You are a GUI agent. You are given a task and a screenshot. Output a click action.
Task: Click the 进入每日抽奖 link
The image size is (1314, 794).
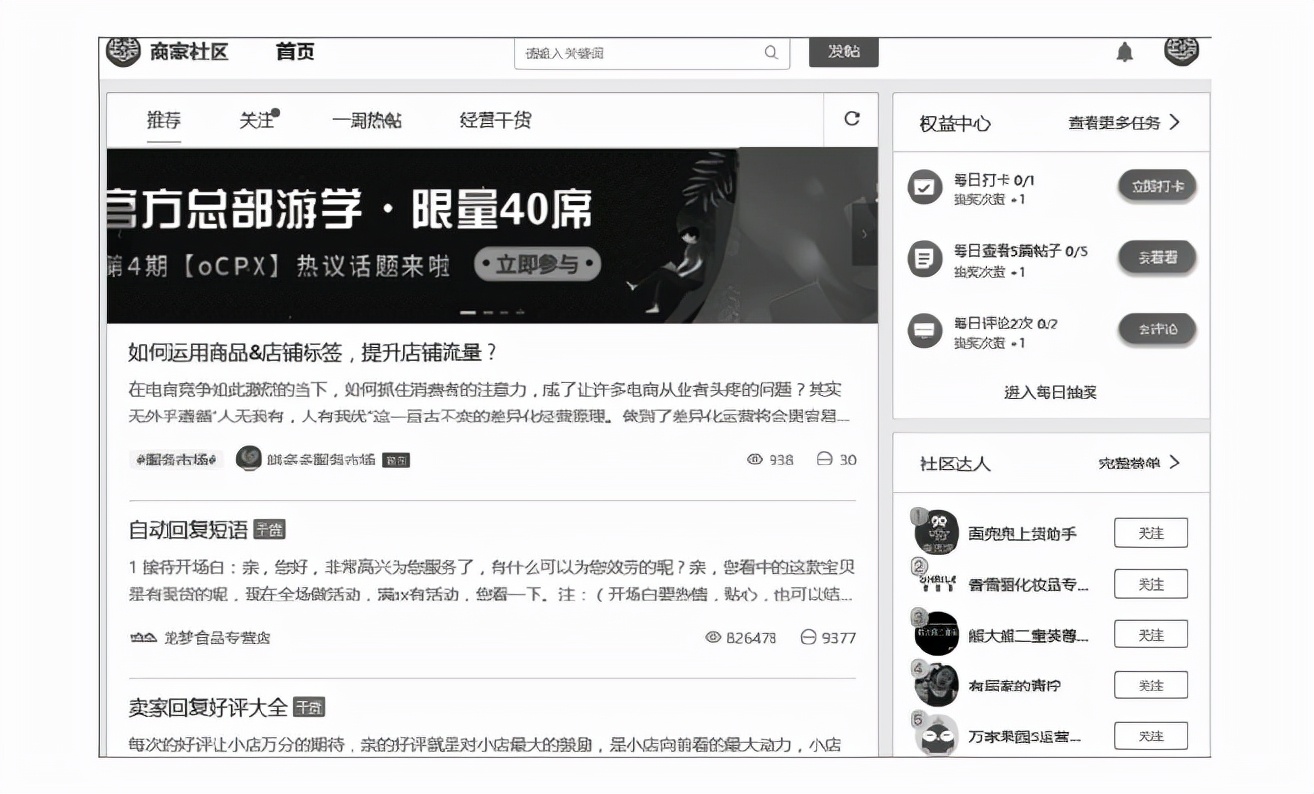[x=1052, y=391]
